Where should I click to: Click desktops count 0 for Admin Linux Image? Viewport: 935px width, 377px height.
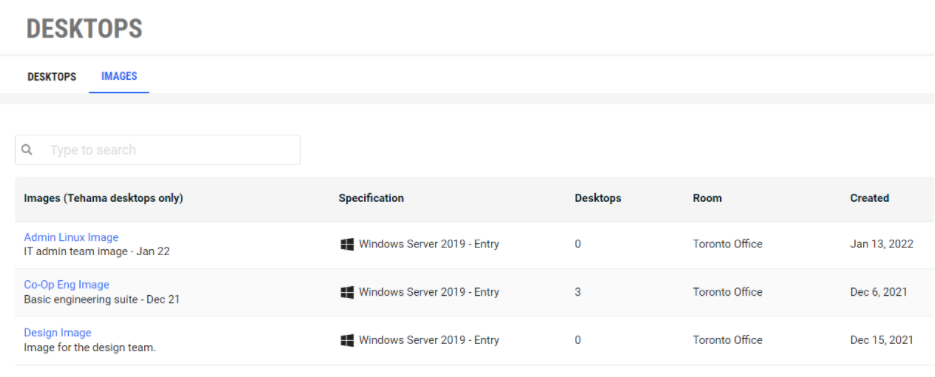click(x=578, y=244)
